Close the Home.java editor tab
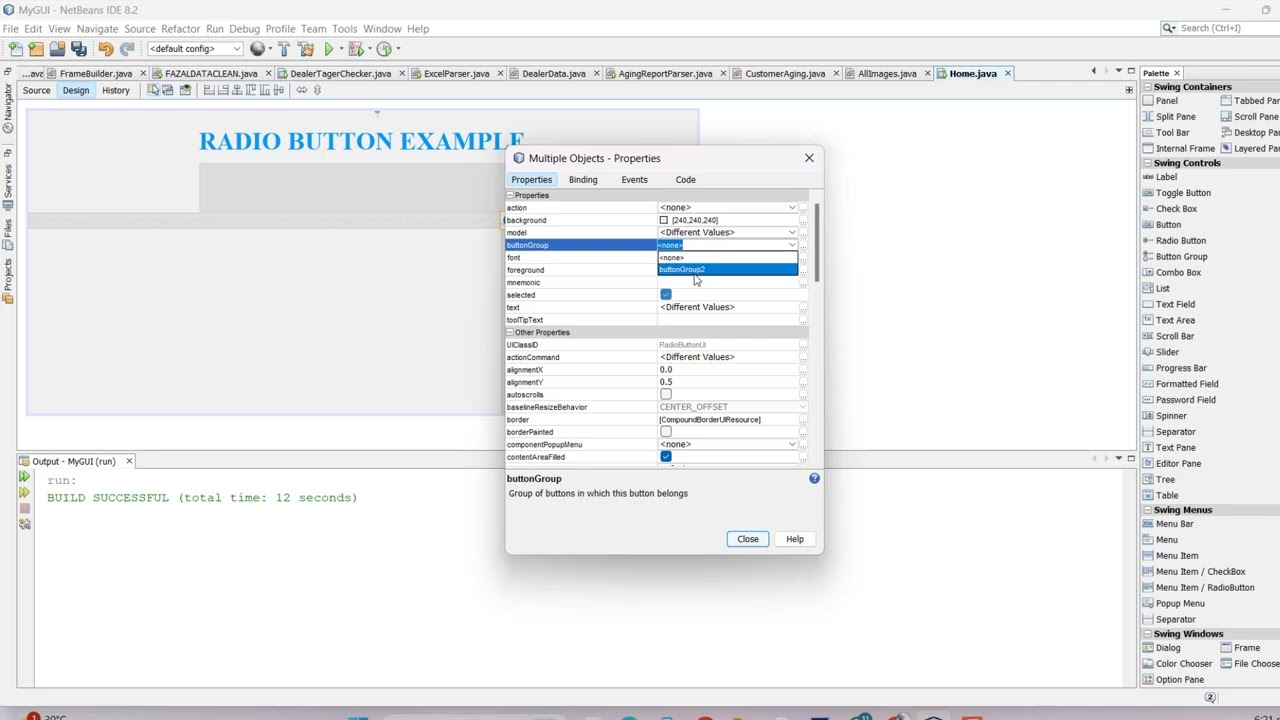Screen dimensions: 1280x720 click(1008, 74)
